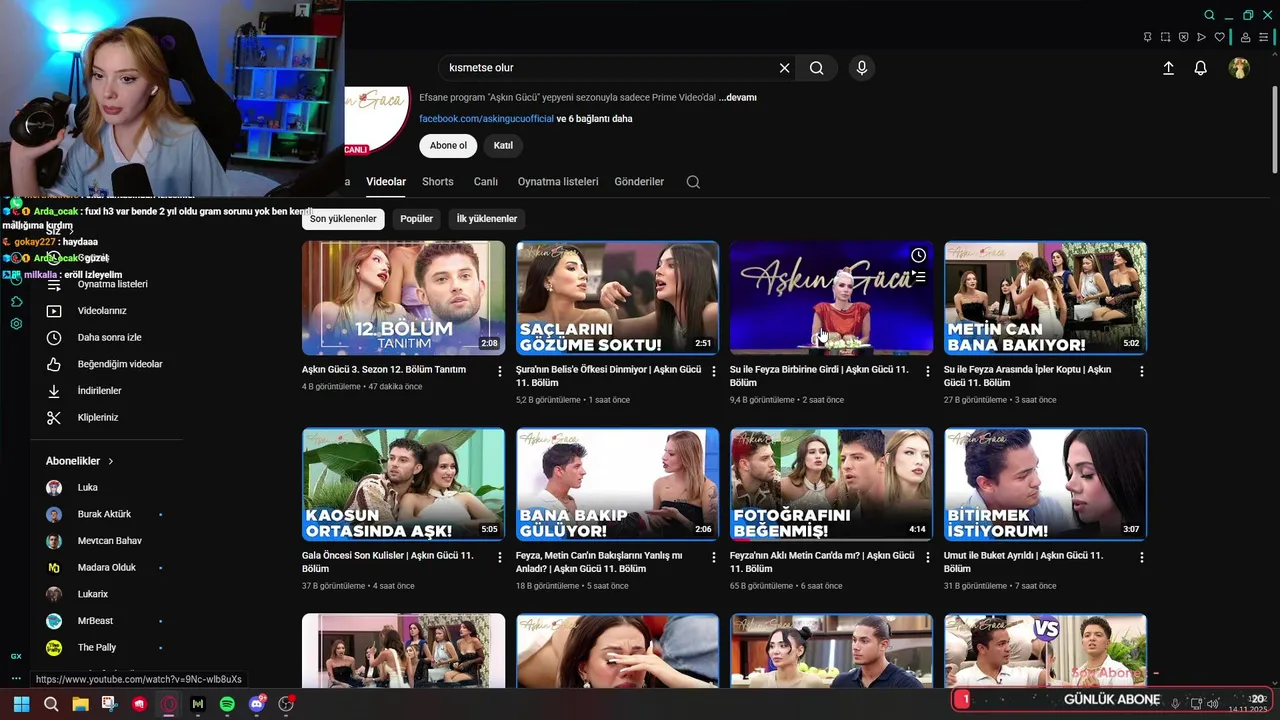
Task: Open the create/upload video icon
Action: pos(1168,68)
